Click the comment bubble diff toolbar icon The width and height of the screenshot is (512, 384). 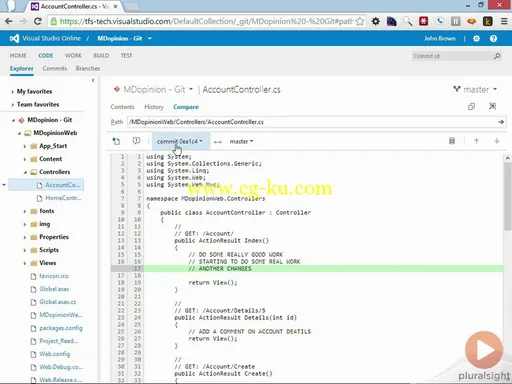pos(136,141)
